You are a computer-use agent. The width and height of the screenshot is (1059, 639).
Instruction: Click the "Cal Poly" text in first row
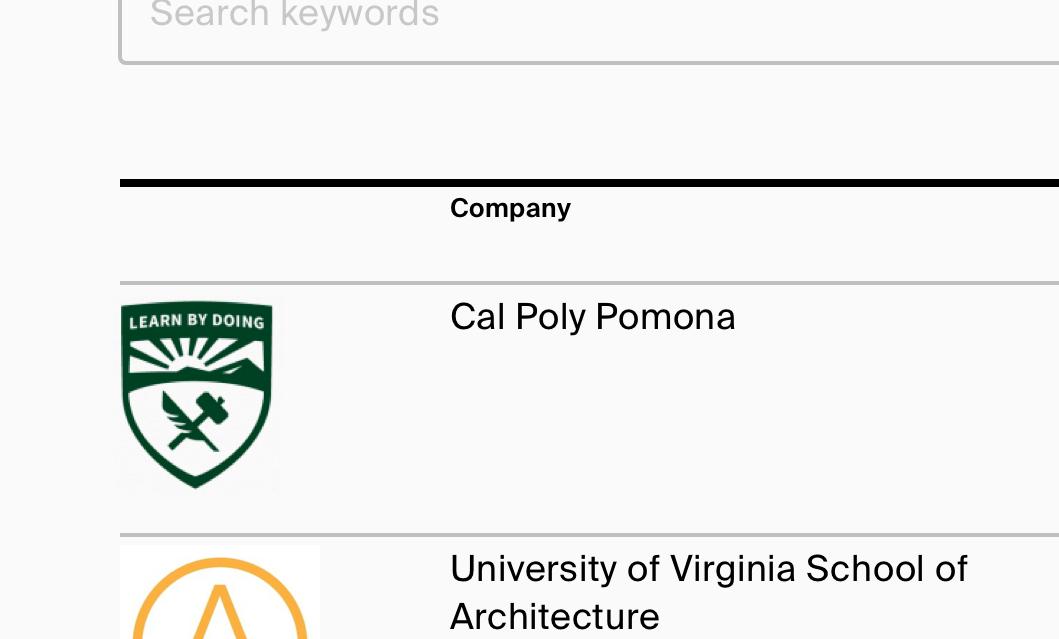point(518,317)
